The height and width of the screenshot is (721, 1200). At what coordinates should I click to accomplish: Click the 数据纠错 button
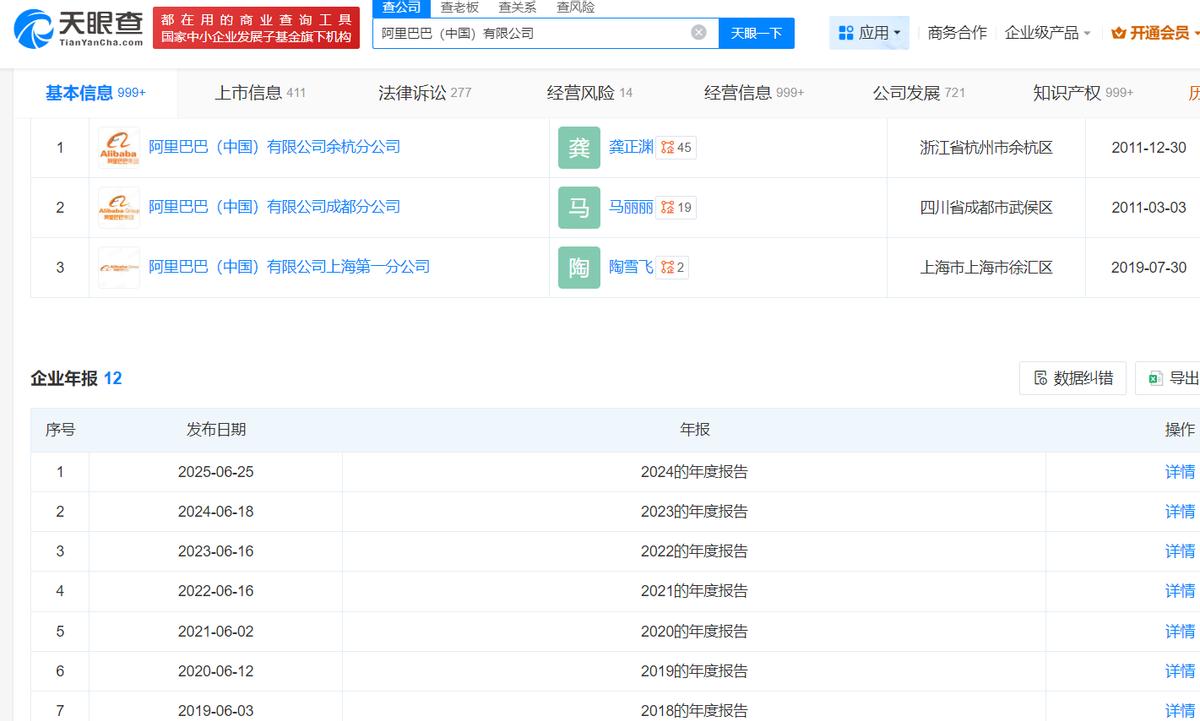point(1073,378)
